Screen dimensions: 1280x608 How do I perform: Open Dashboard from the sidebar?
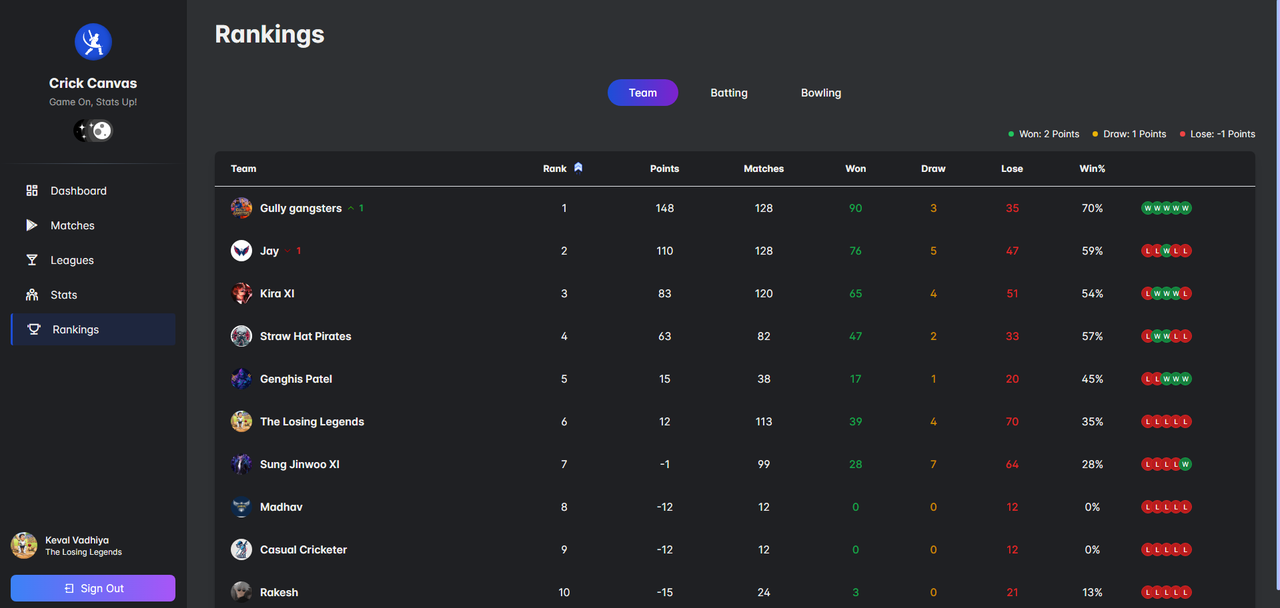[93, 191]
